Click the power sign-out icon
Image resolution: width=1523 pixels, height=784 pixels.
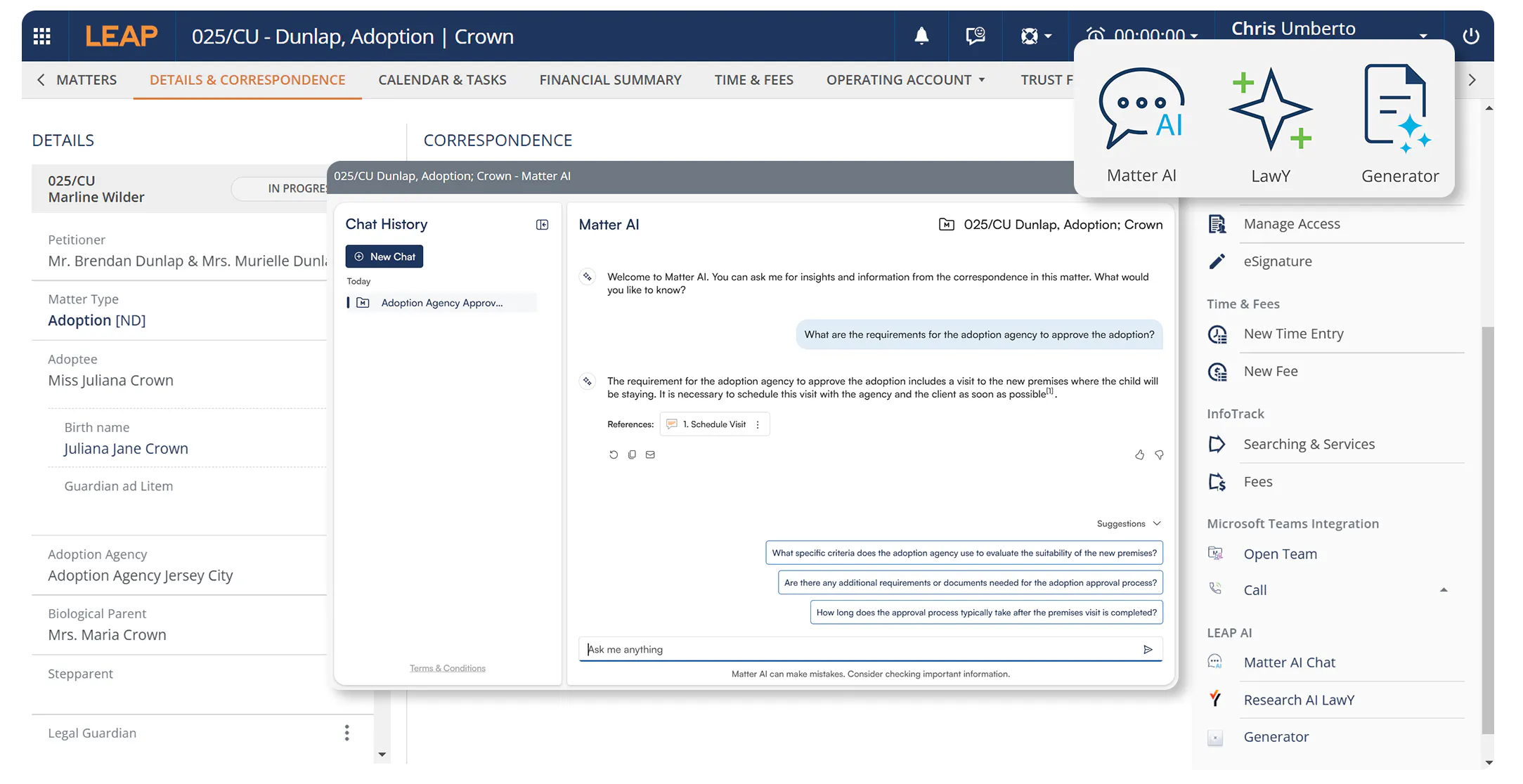1470,35
